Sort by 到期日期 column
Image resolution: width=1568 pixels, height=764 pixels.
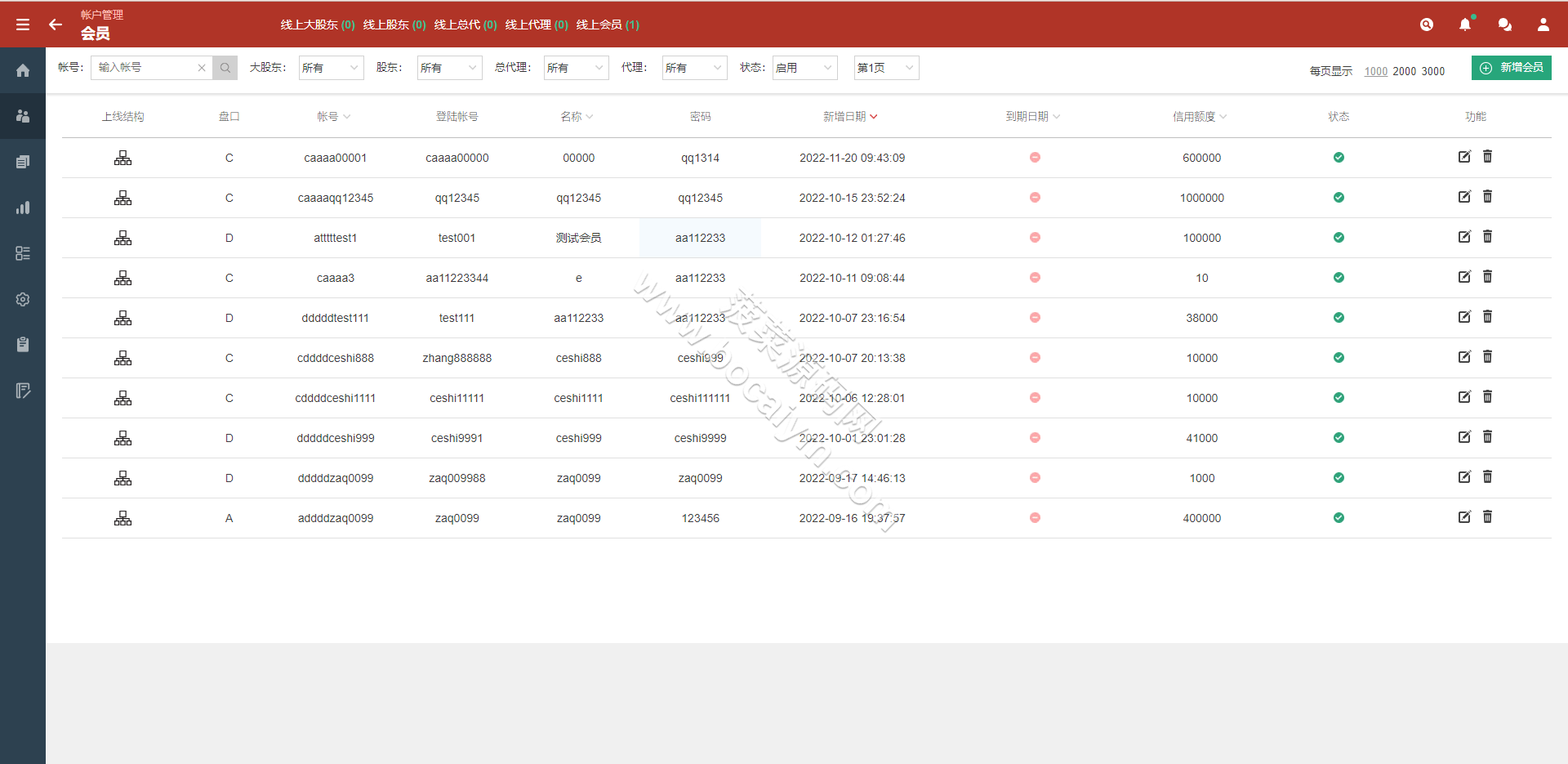pyautogui.click(x=1033, y=117)
